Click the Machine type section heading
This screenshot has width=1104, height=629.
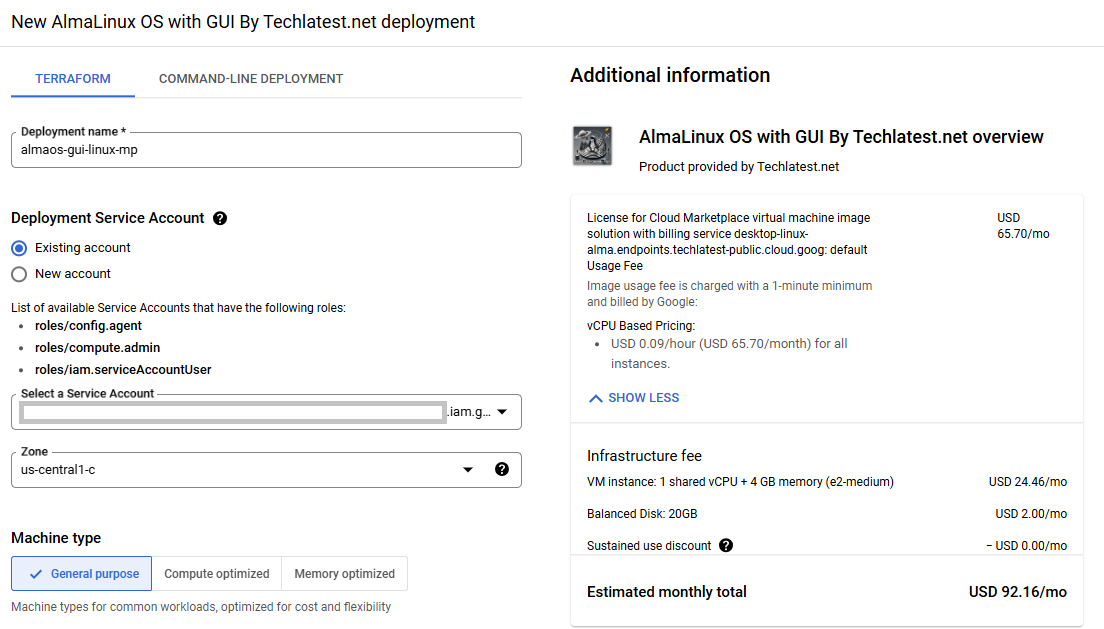56,538
